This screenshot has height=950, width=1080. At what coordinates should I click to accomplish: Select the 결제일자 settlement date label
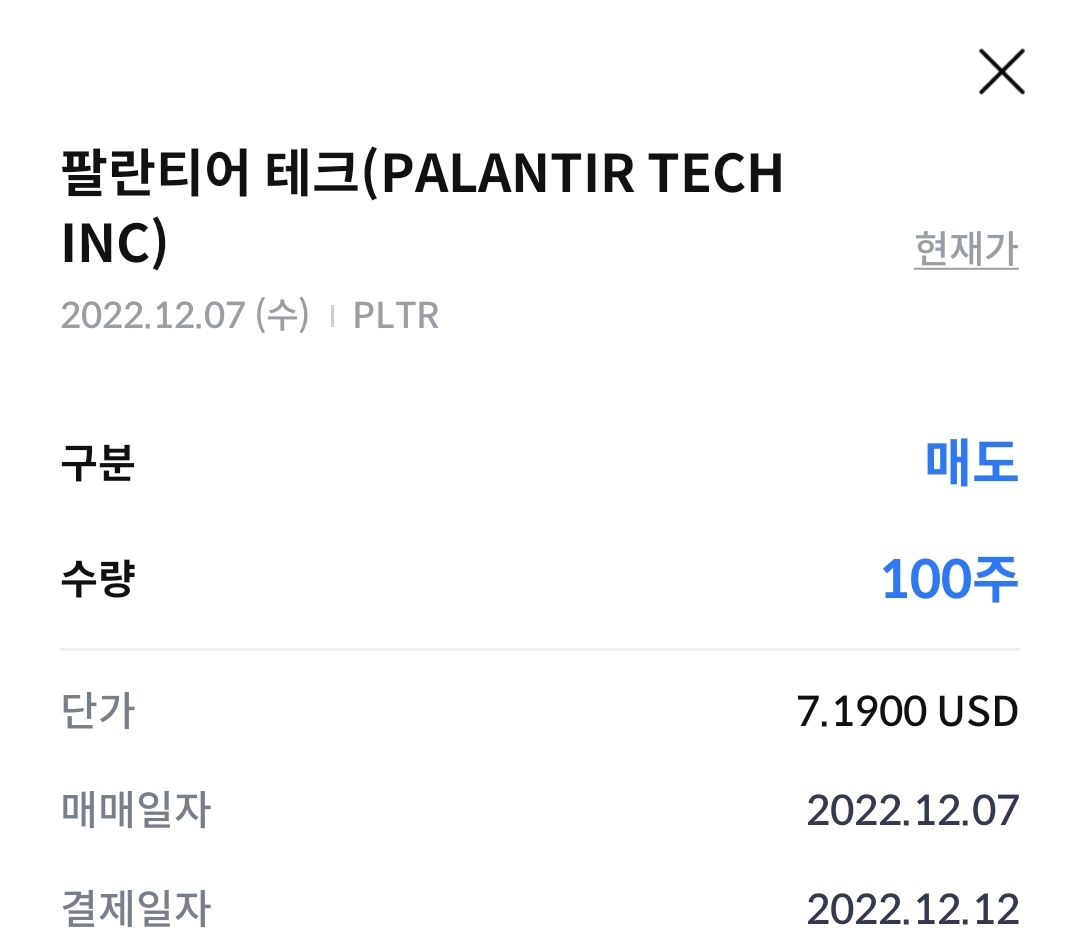[135, 909]
